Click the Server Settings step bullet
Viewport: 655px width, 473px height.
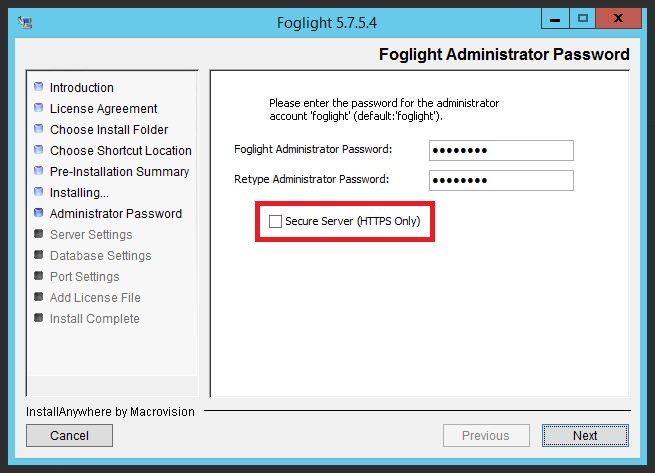(39, 234)
